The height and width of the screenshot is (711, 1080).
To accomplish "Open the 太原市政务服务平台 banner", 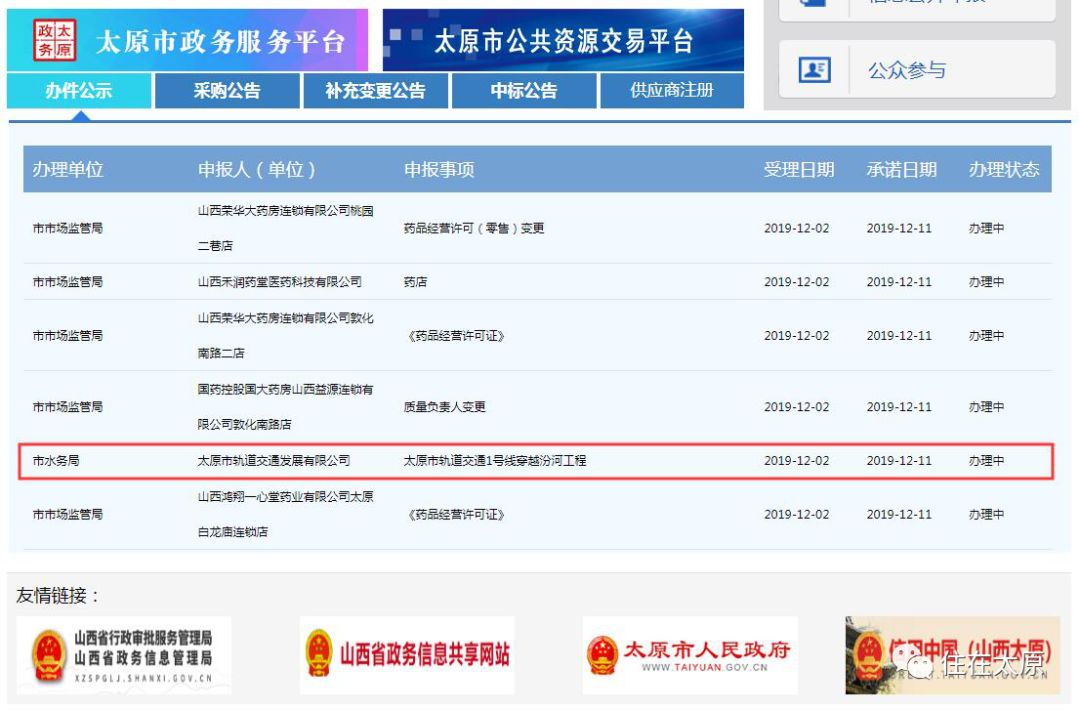I will pyautogui.click(x=187, y=40).
